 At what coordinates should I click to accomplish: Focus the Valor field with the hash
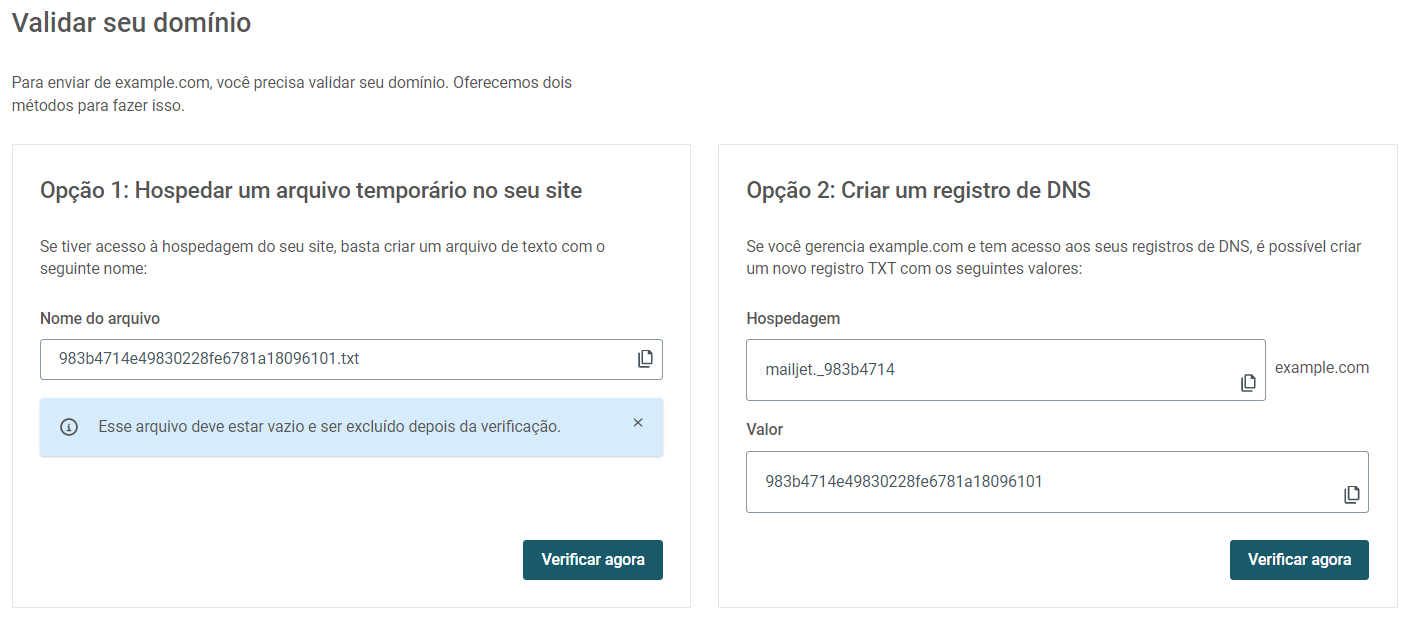pos(1057,482)
